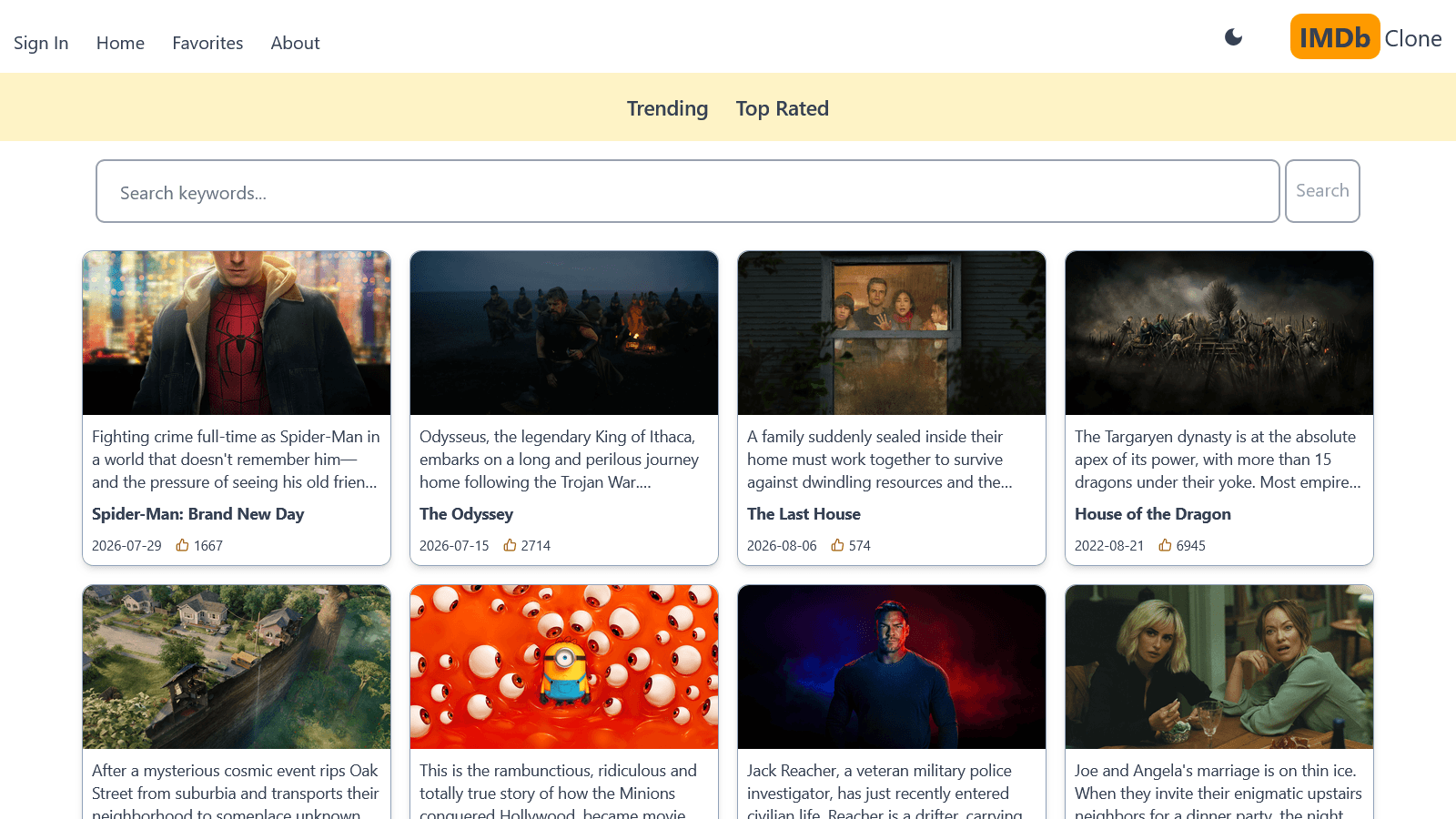Go to the Home page
The width and height of the screenshot is (1456, 819).
120,43
